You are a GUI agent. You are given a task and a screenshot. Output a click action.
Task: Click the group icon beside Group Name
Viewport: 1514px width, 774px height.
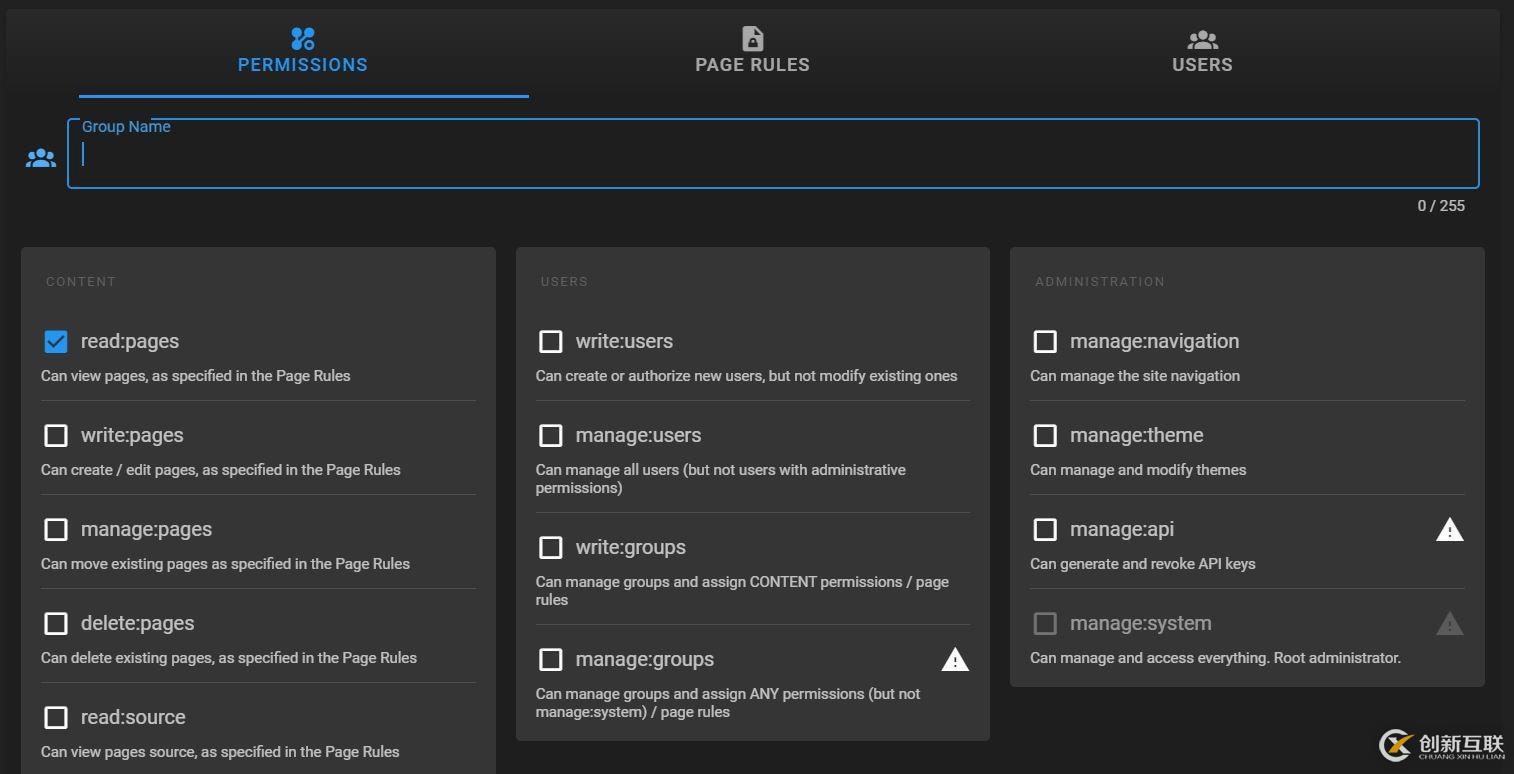(x=41, y=158)
